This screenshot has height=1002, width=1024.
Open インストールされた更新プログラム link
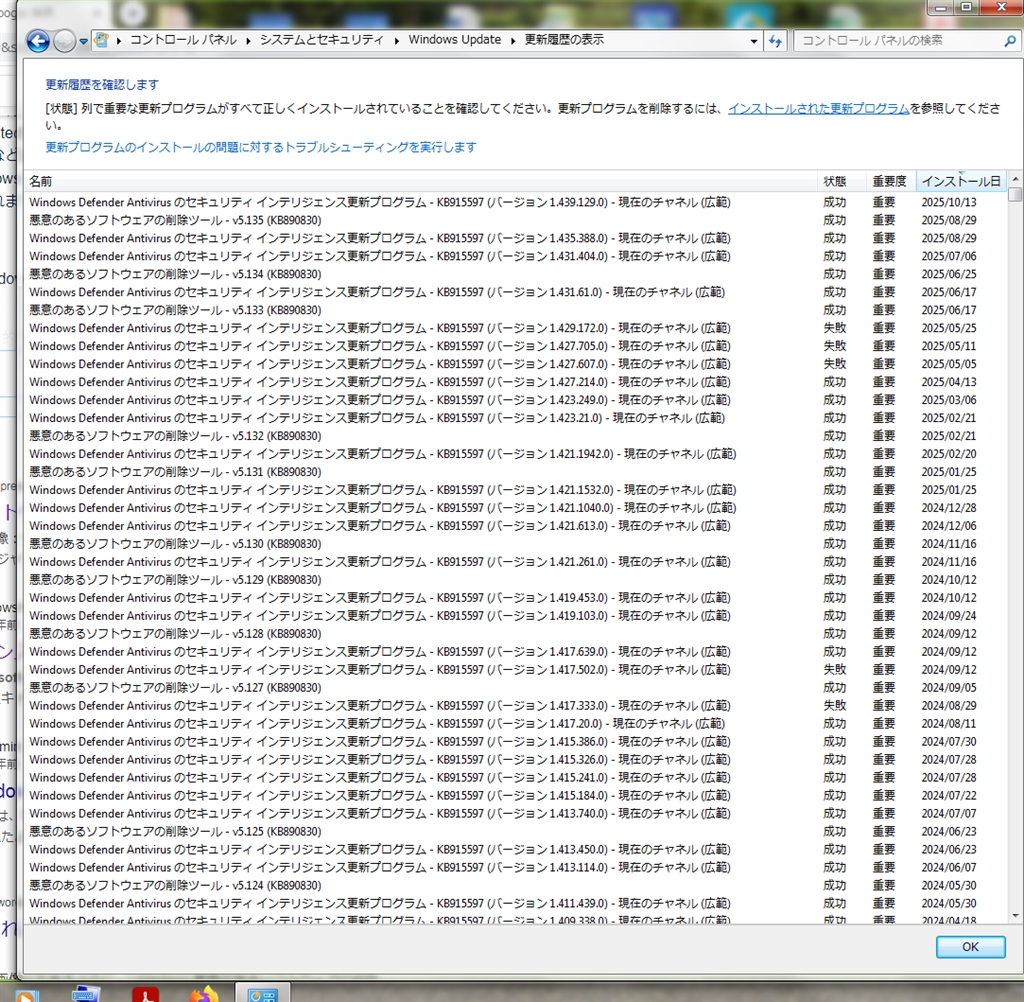click(x=818, y=108)
